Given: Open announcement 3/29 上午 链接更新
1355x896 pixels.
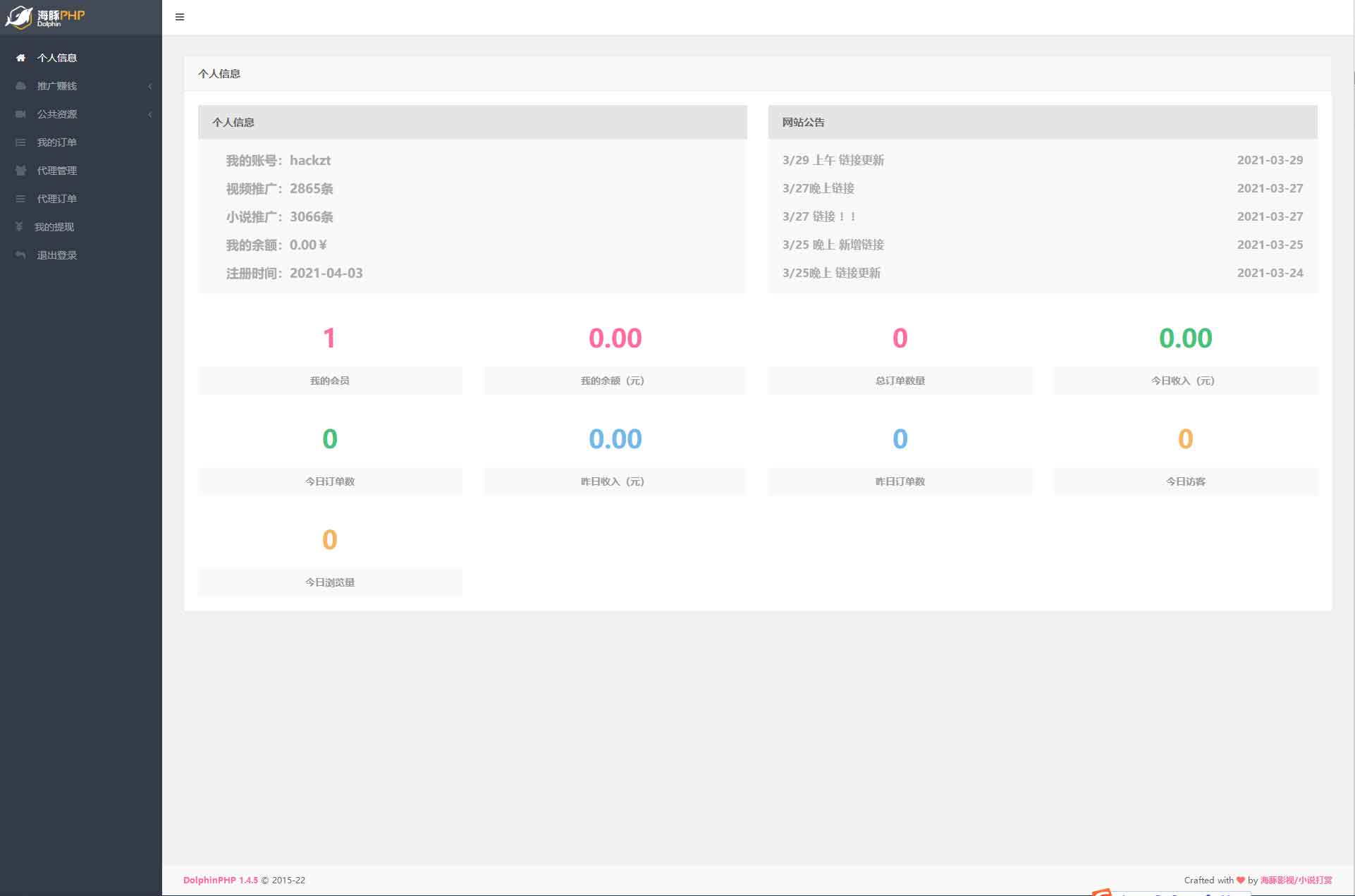Looking at the screenshot, I should [833, 160].
